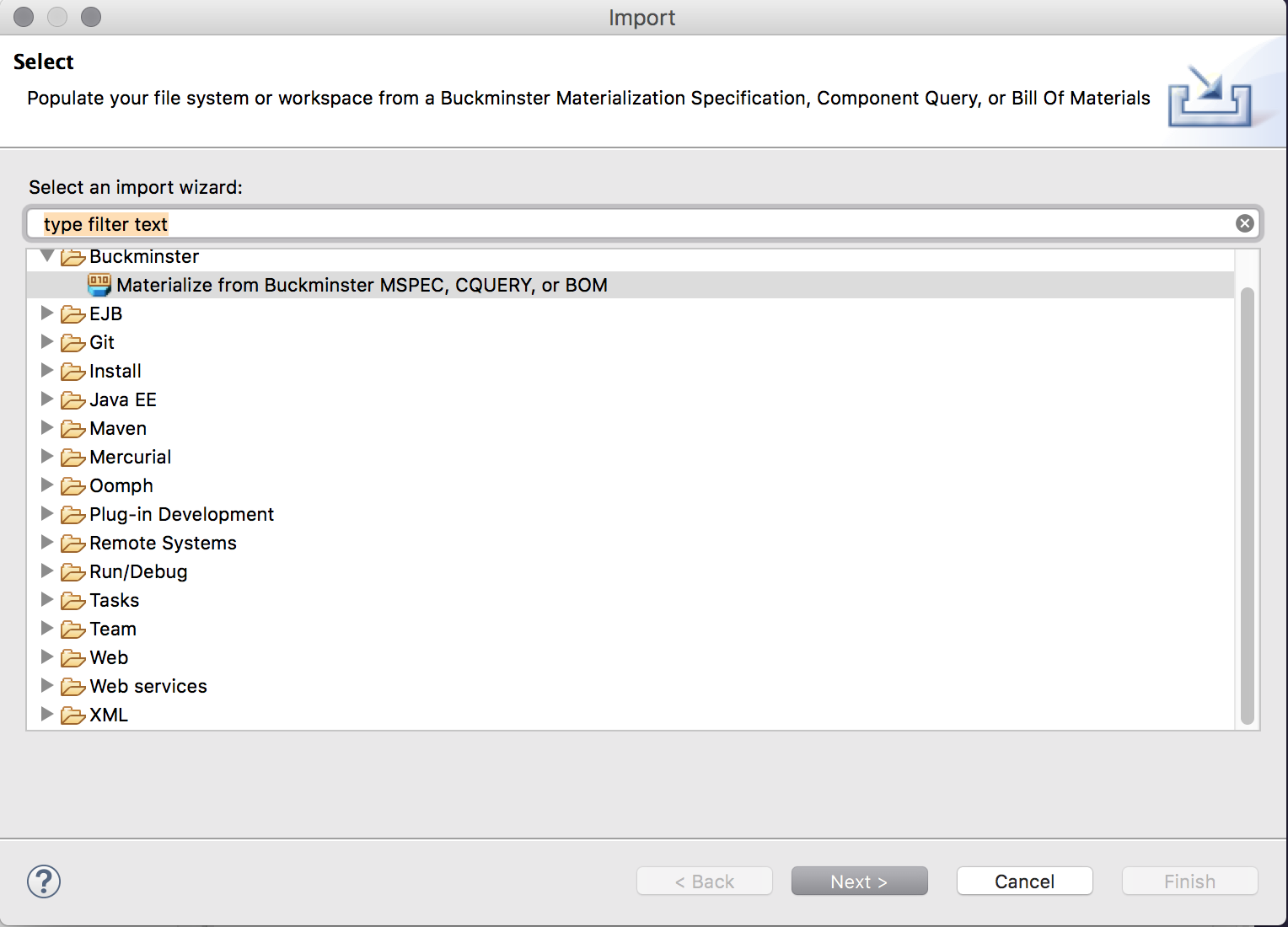Expand the Mercurial category

(47, 456)
